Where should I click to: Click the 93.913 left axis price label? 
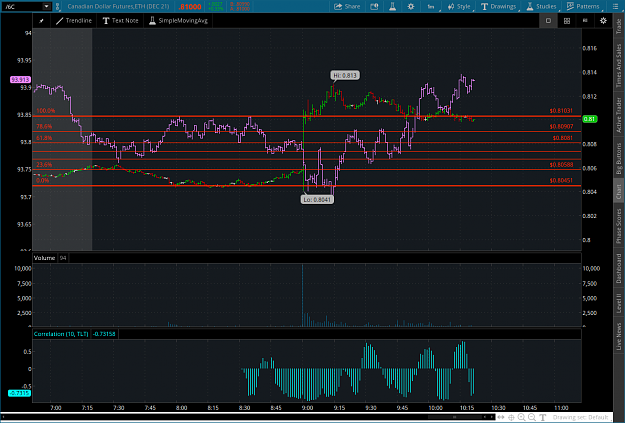coord(20,80)
